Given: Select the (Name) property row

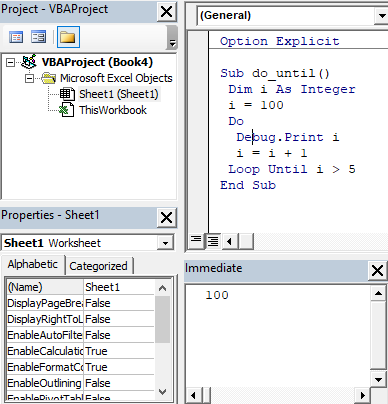Looking at the screenshot, I should click(80, 287).
